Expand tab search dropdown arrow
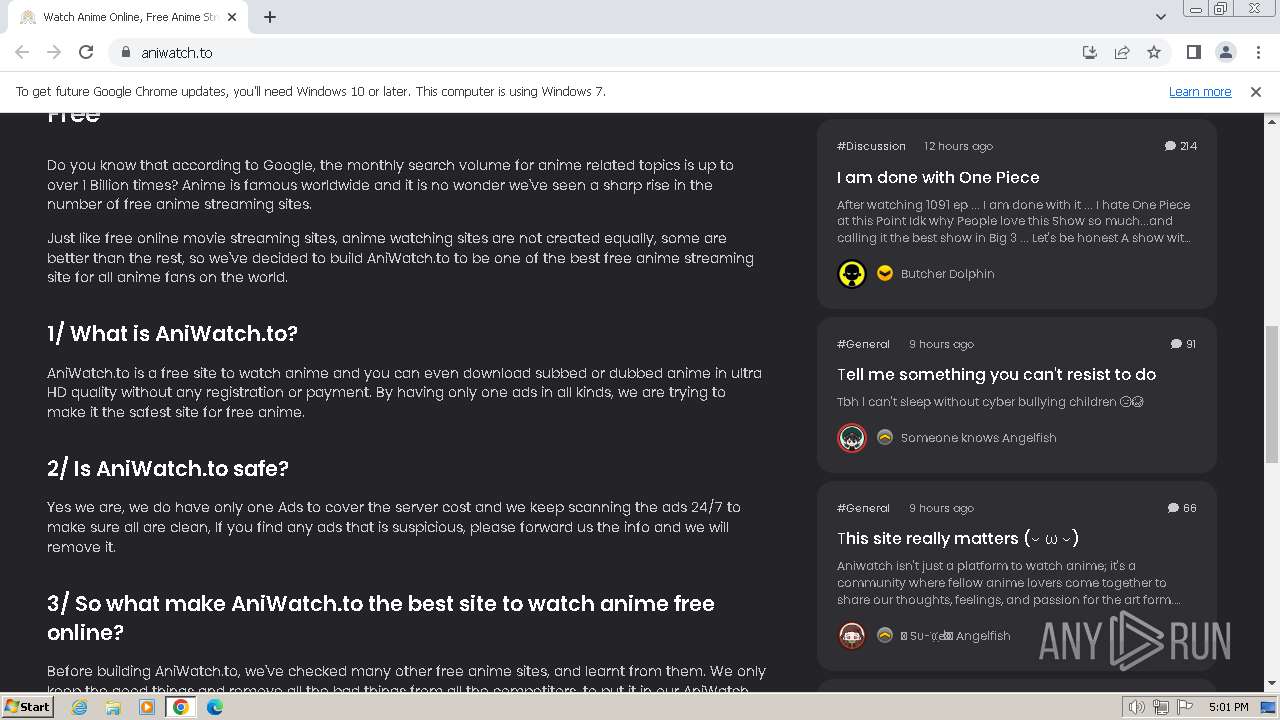Screen dimensions: 1280x720 [1160, 17]
